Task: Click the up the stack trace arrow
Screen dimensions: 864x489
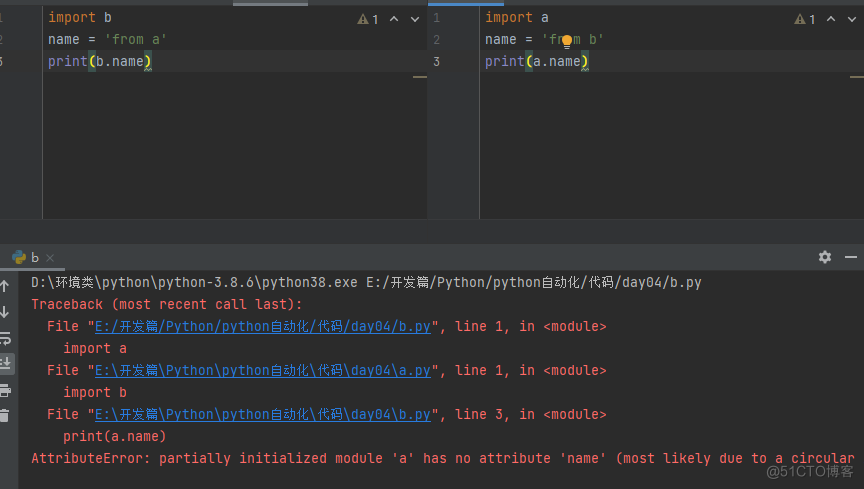Action: pyautogui.click(x=4, y=286)
